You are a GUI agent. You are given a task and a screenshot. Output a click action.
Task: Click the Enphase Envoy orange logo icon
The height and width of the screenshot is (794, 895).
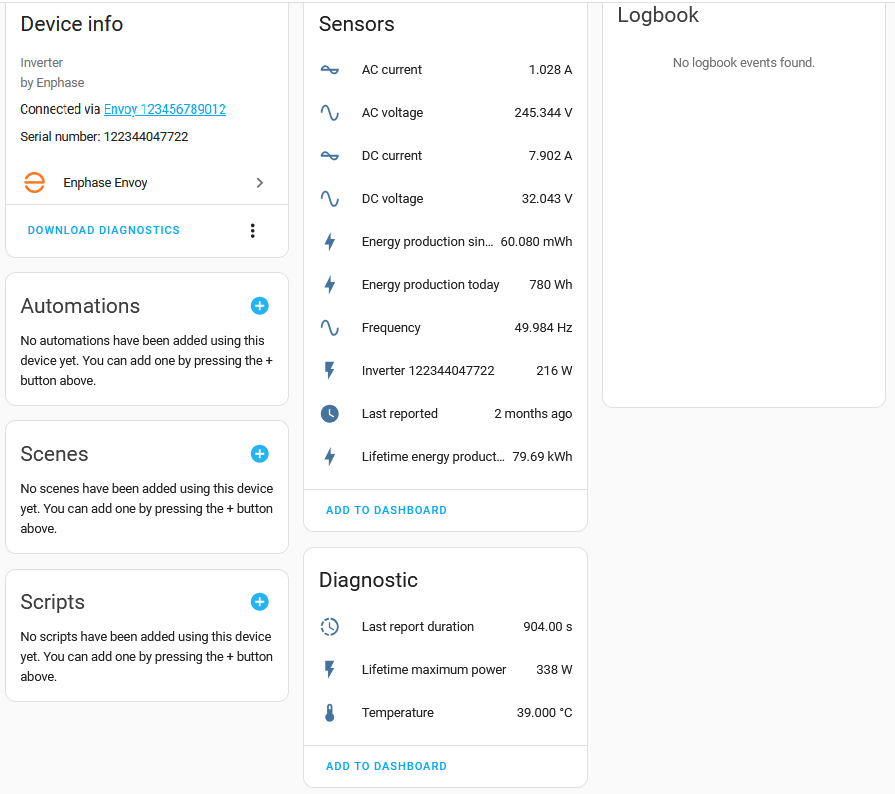click(x=35, y=183)
